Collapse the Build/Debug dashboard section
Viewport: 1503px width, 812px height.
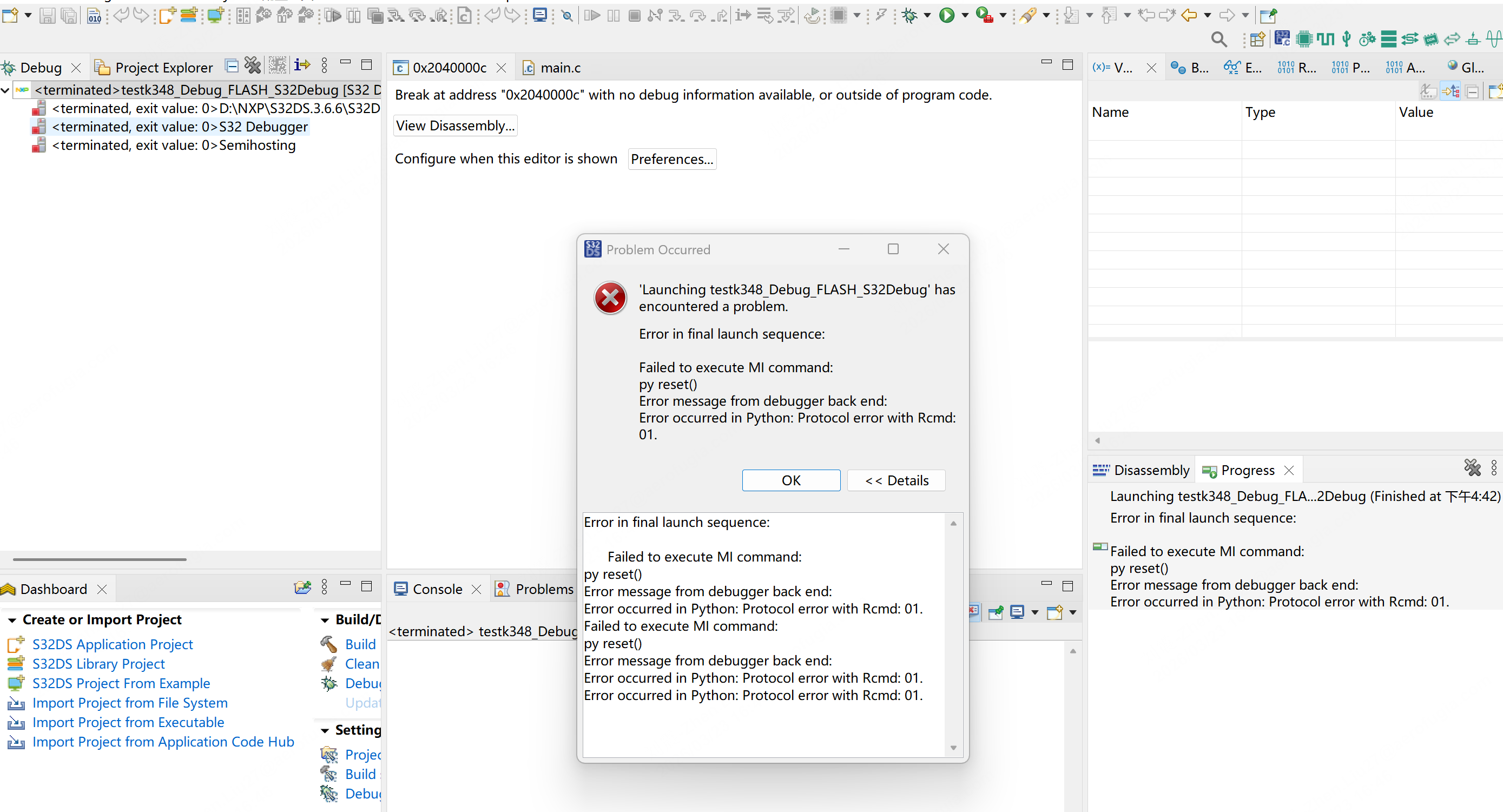(325, 620)
